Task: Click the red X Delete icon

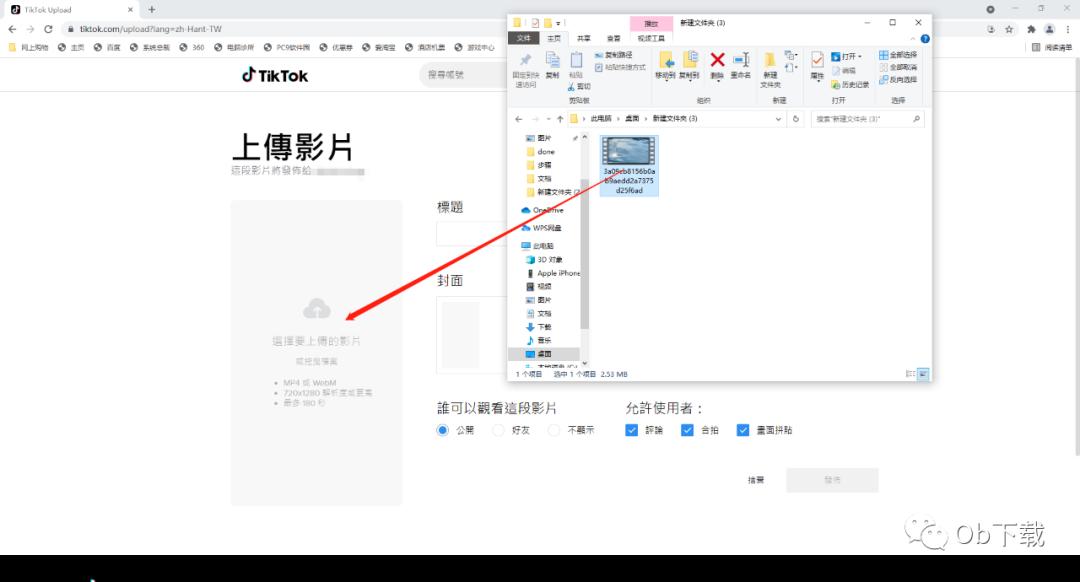Action: click(x=716, y=60)
